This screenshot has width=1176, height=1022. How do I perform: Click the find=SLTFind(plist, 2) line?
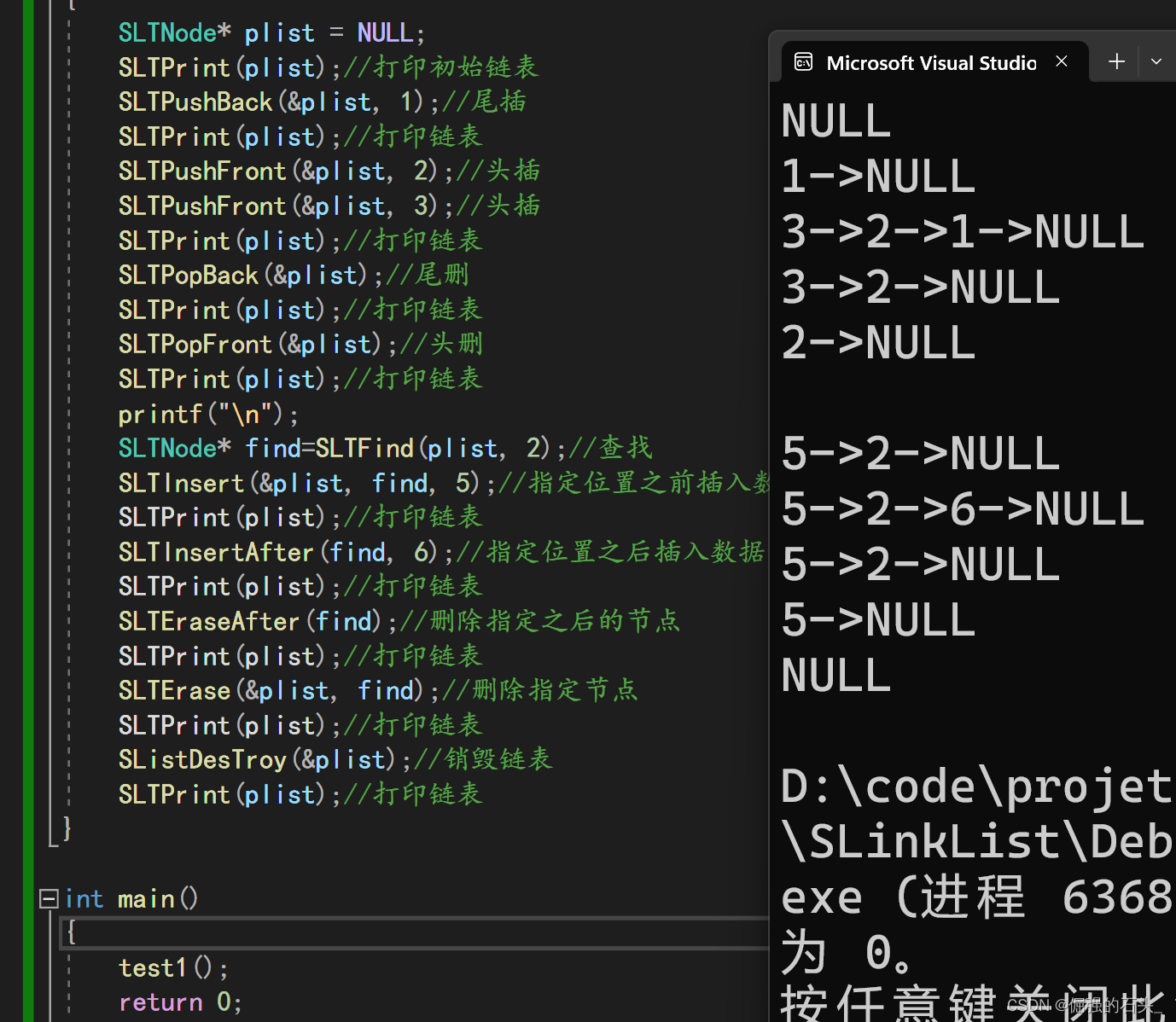385,449
